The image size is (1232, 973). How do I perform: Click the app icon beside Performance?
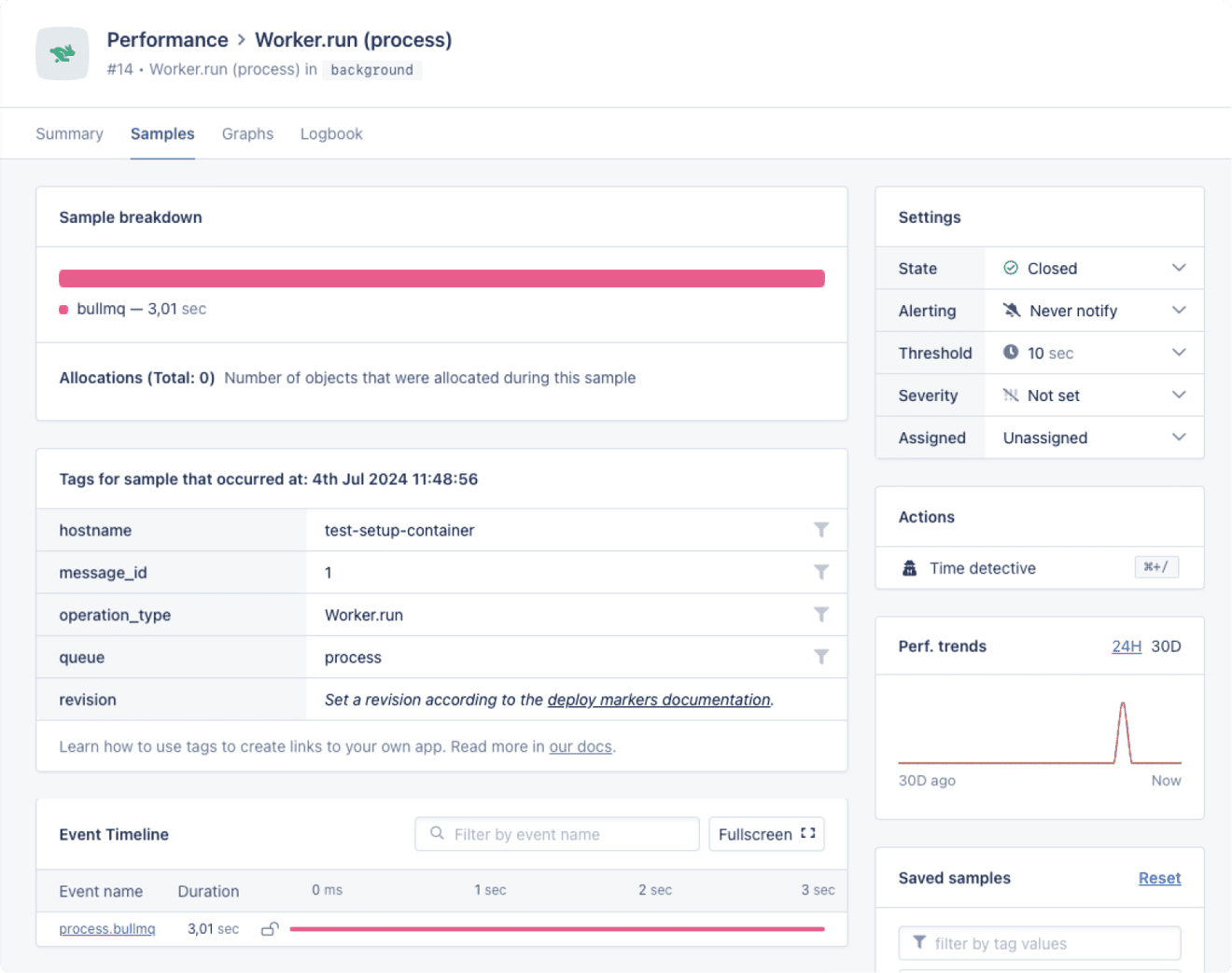click(x=63, y=53)
